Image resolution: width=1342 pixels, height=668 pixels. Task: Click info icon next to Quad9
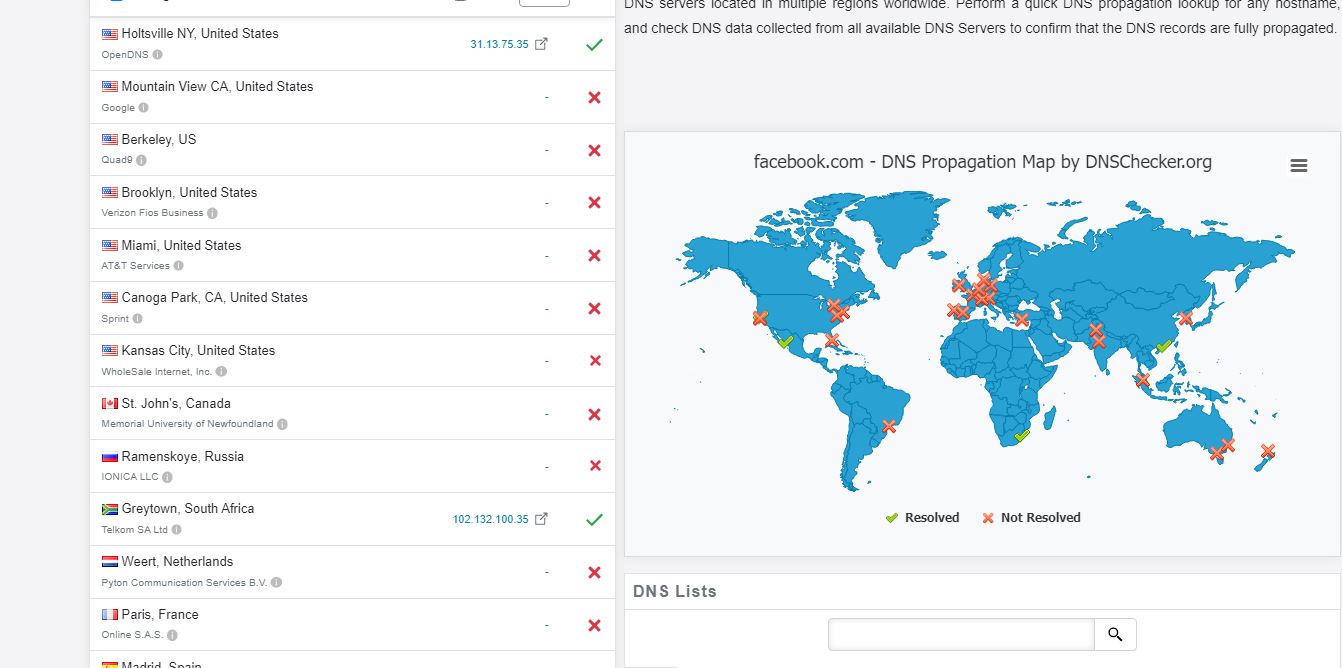tap(141, 160)
